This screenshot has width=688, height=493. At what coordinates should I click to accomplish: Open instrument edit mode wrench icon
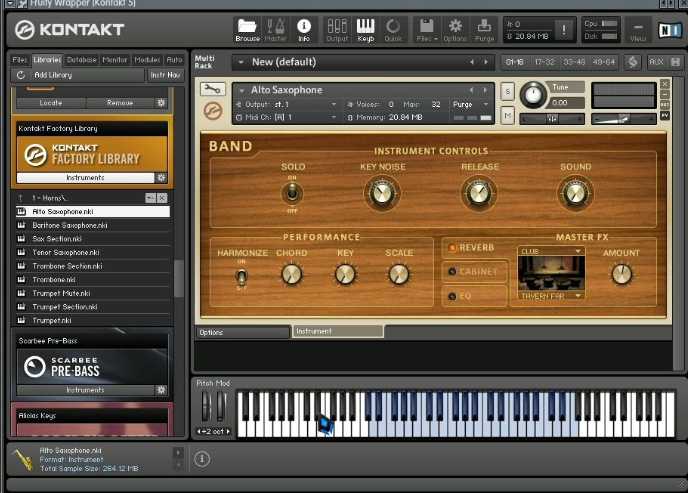[x=212, y=89]
